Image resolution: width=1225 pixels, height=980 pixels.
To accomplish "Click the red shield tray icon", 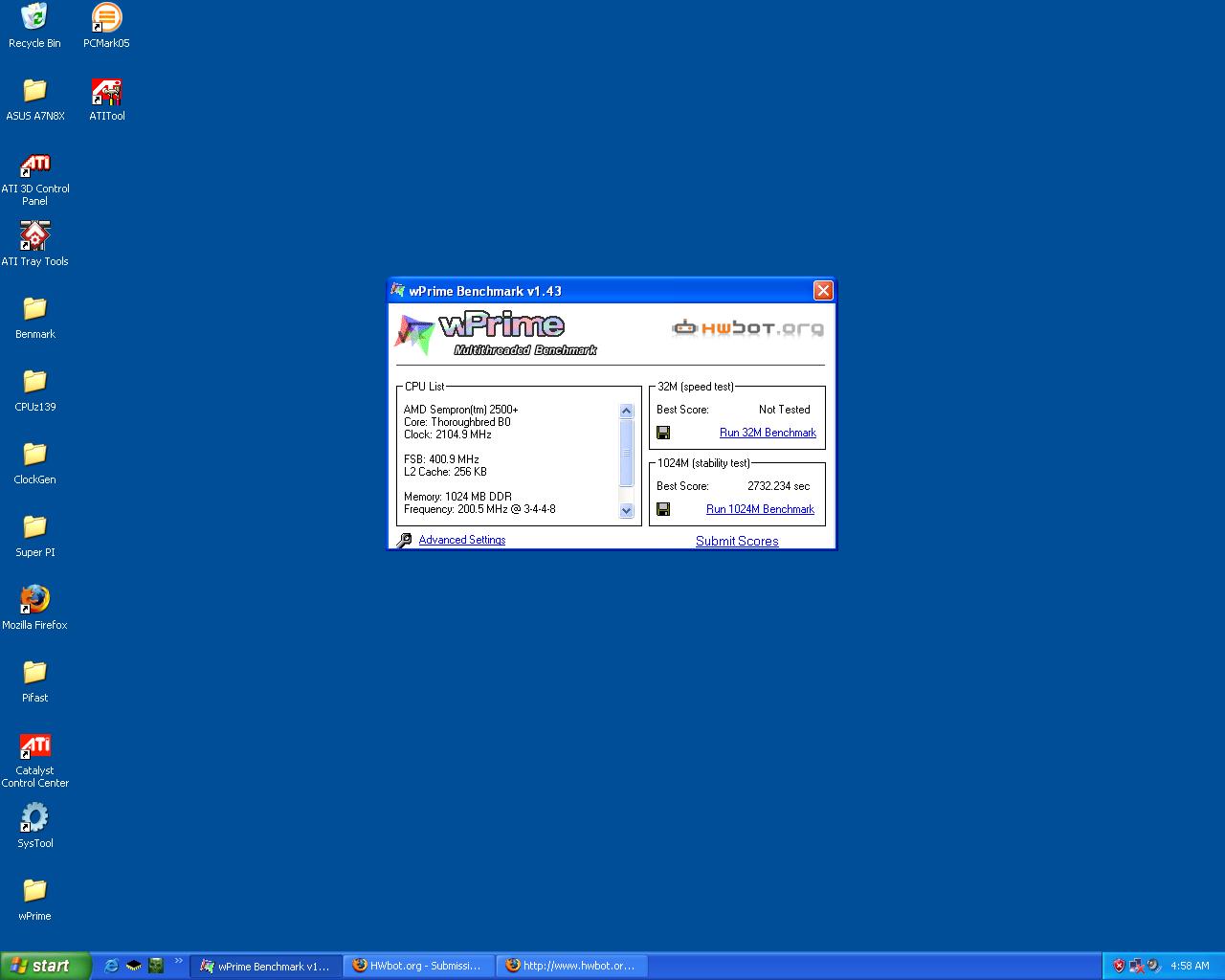I will (1119, 966).
